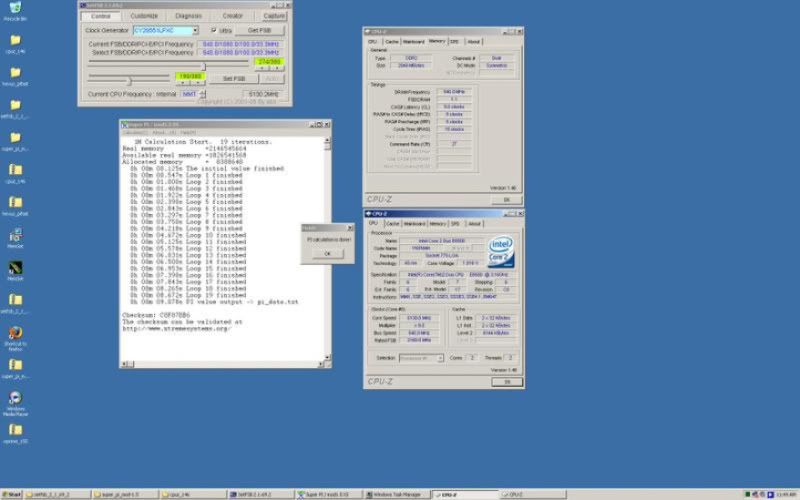The height and width of the screenshot is (500, 800).
Task: Click the Select FSB/DDR/PCI-E/PCI Frequency value field
Action: (240, 53)
